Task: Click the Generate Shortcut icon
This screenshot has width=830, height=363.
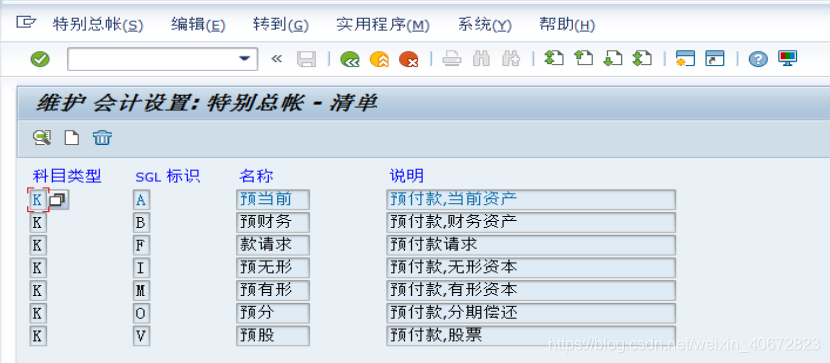Action: [714, 59]
